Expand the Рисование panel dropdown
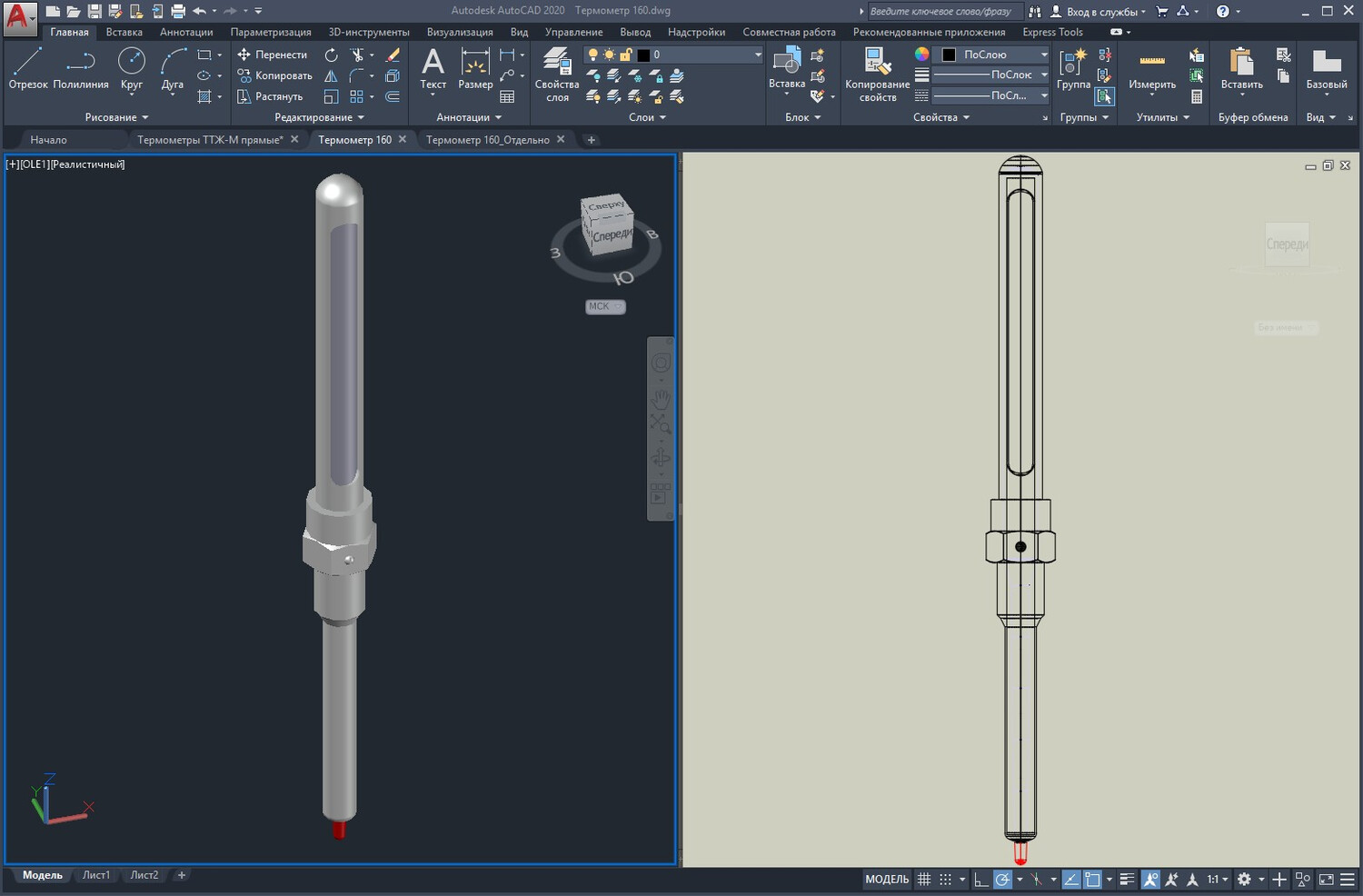1363x896 pixels. click(x=116, y=117)
